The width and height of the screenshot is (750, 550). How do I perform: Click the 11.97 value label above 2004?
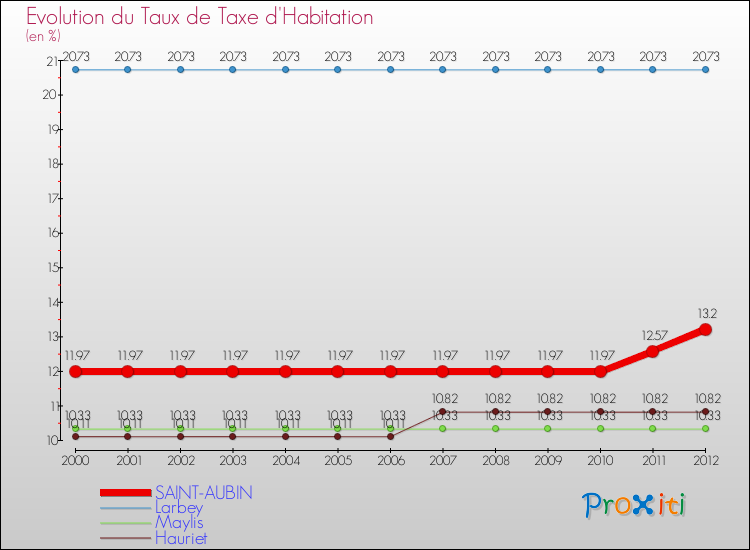pyautogui.click(x=287, y=355)
